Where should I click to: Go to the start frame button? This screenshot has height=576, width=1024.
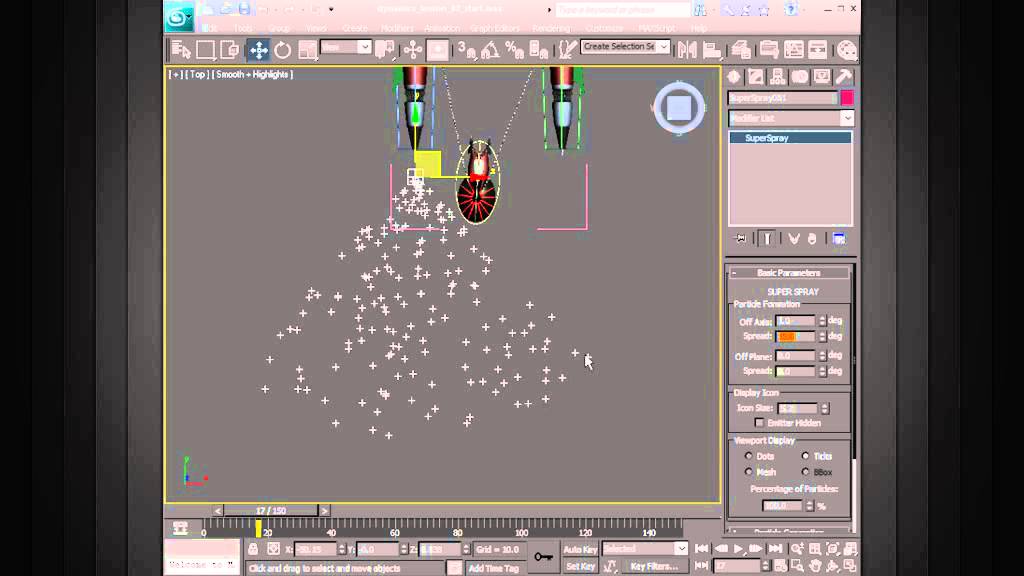702,549
